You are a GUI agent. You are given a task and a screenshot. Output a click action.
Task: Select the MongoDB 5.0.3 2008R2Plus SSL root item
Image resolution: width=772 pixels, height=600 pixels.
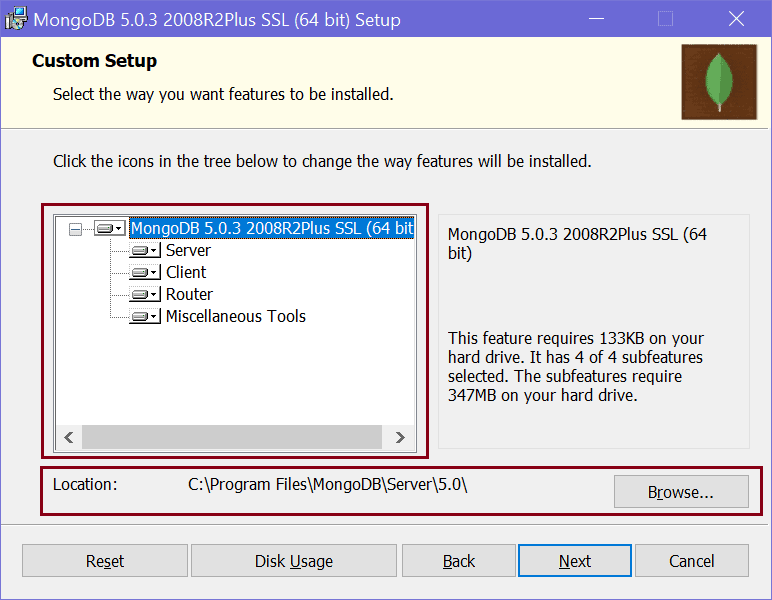[x=272, y=228]
